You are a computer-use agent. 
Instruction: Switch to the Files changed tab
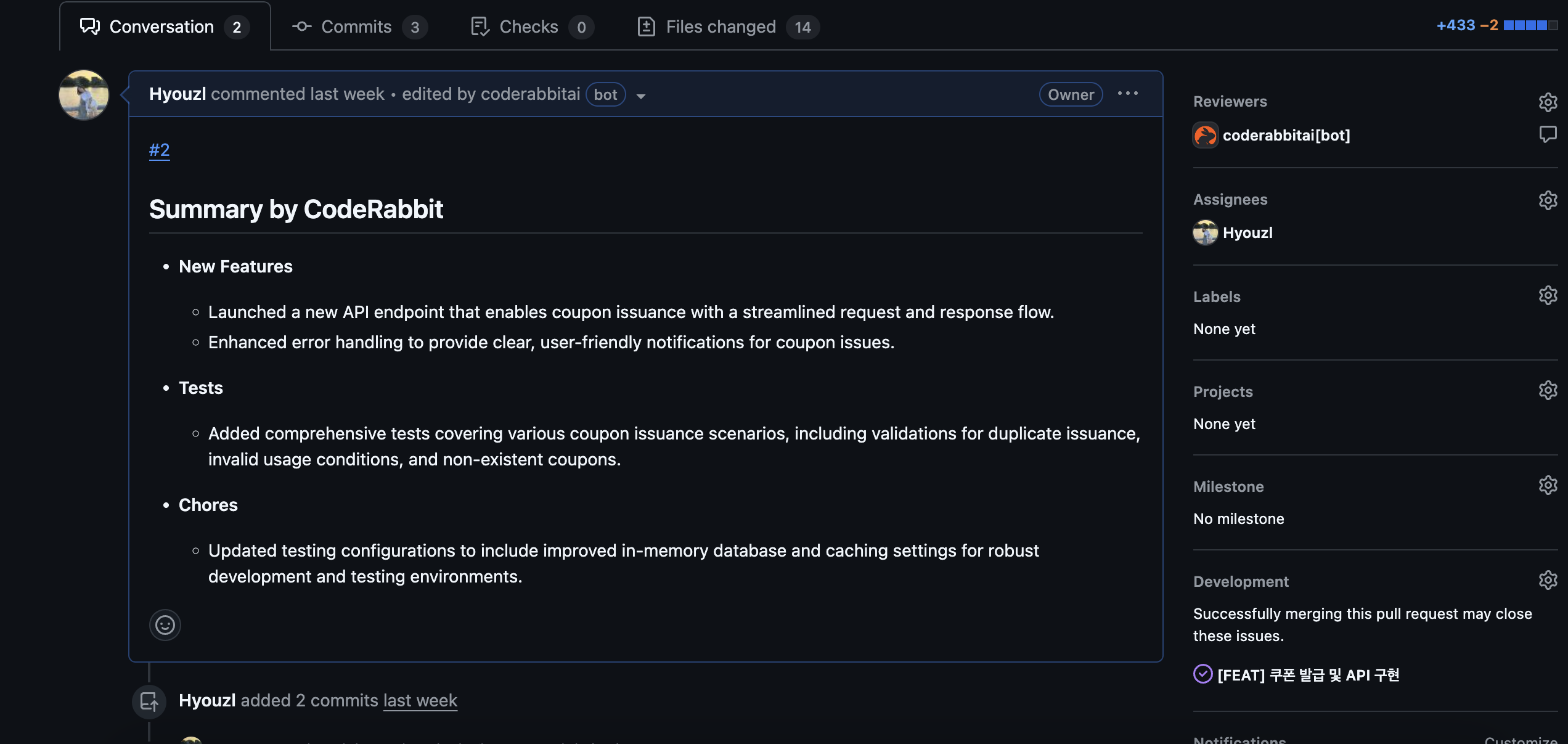tap(721, 27)
